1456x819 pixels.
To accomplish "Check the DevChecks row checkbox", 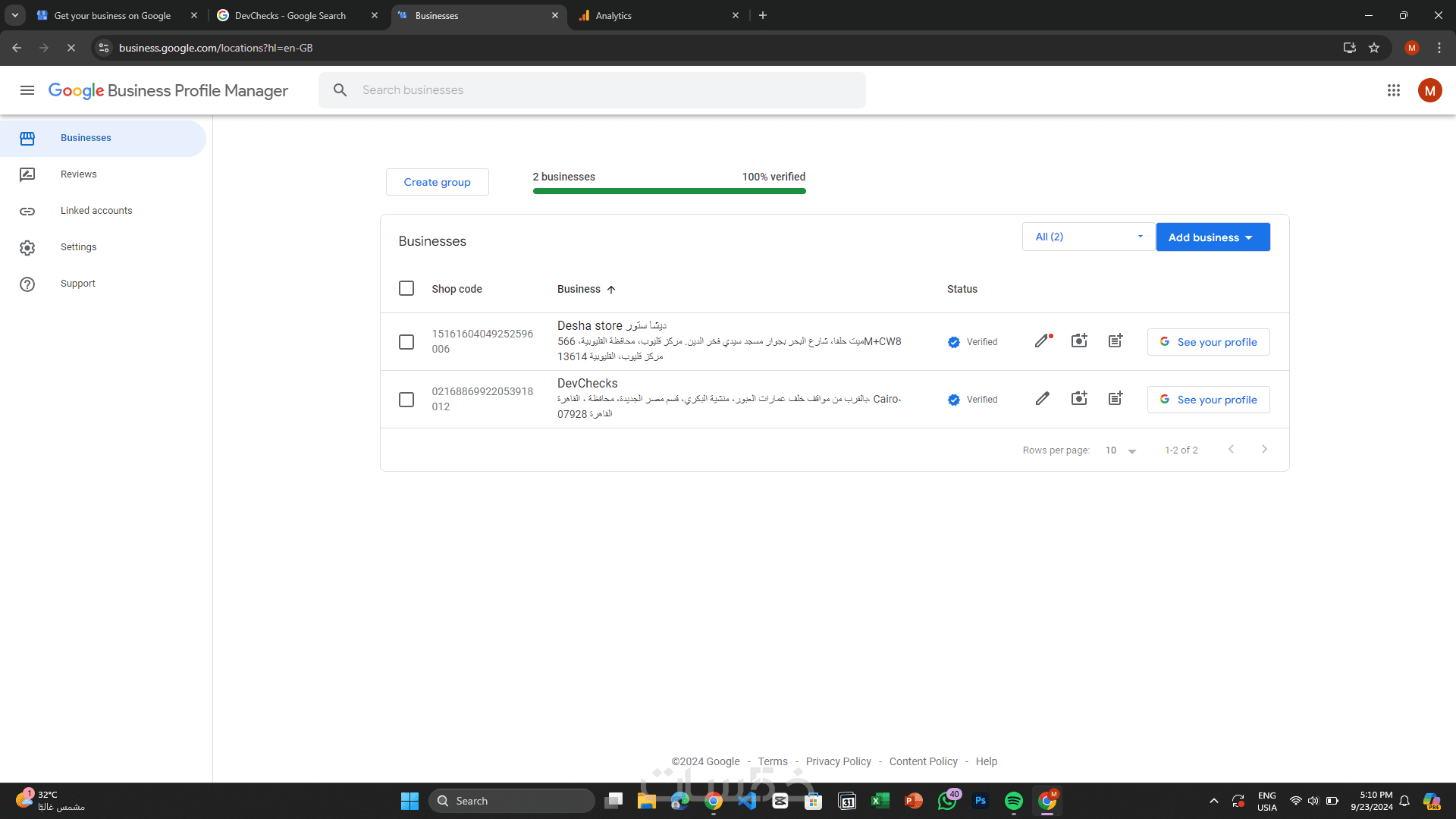I will coord(406,400).
